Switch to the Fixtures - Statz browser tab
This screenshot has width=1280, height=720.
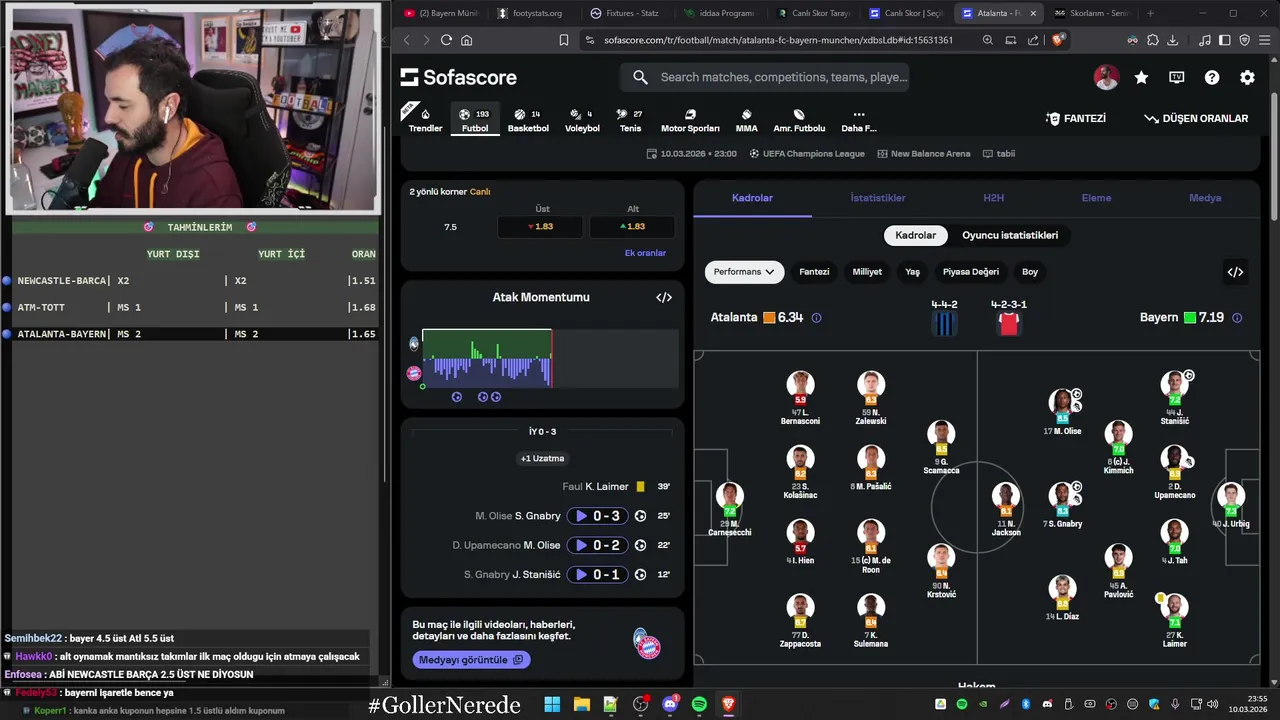tap(626, 13)
